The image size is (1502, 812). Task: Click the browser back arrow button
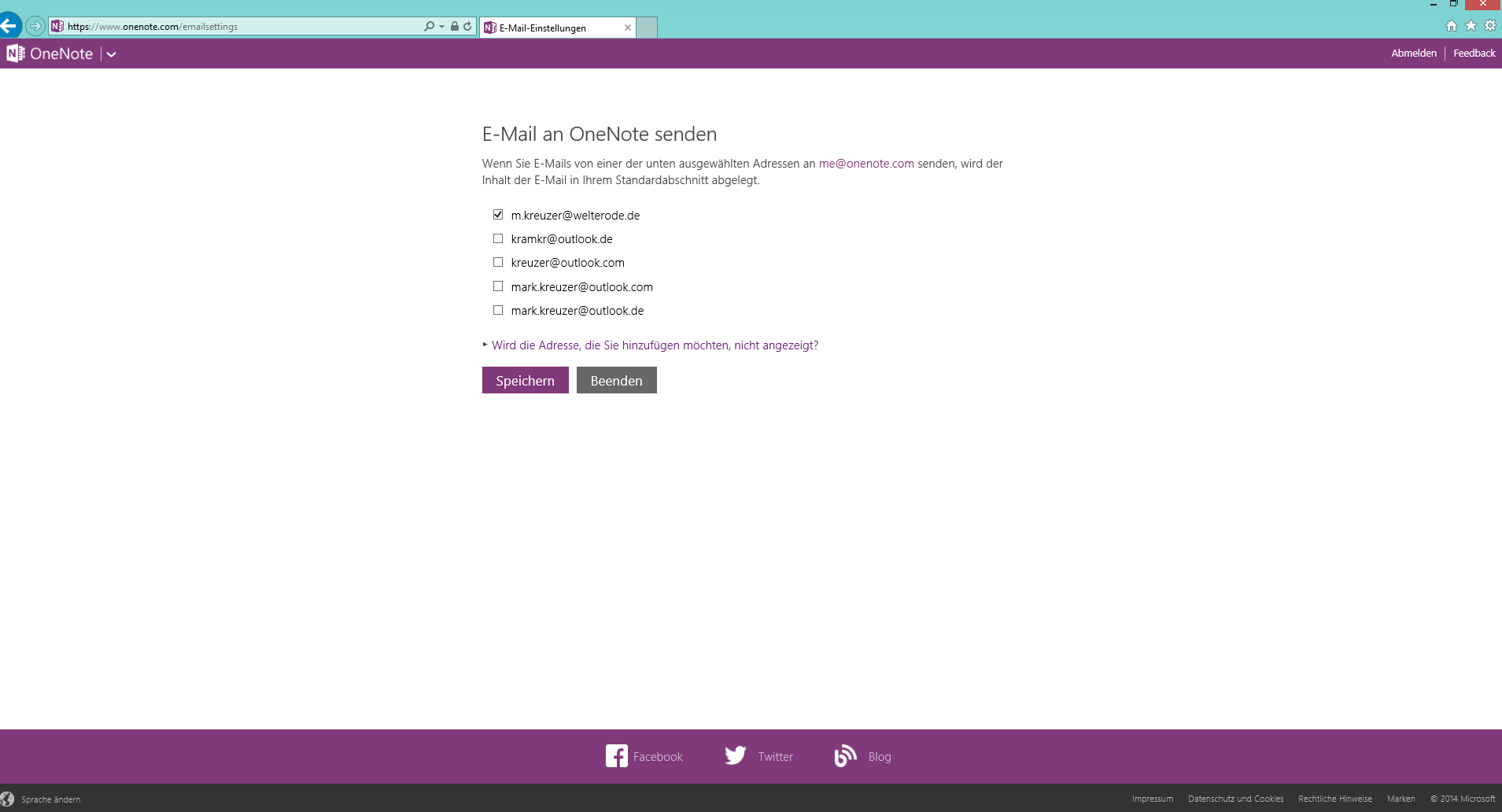click(9, 26)
